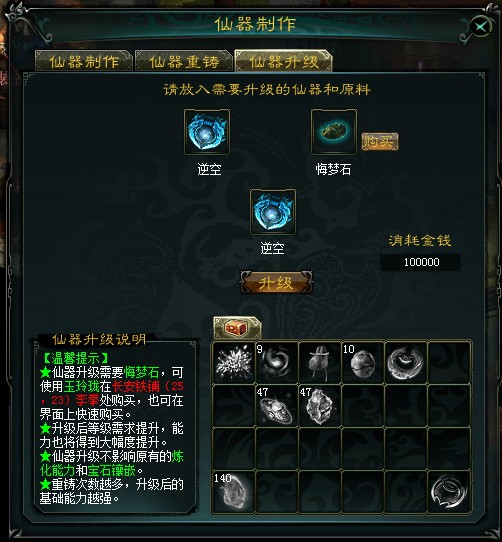Select the spiral galaxy item with count 9

(277, 362)
